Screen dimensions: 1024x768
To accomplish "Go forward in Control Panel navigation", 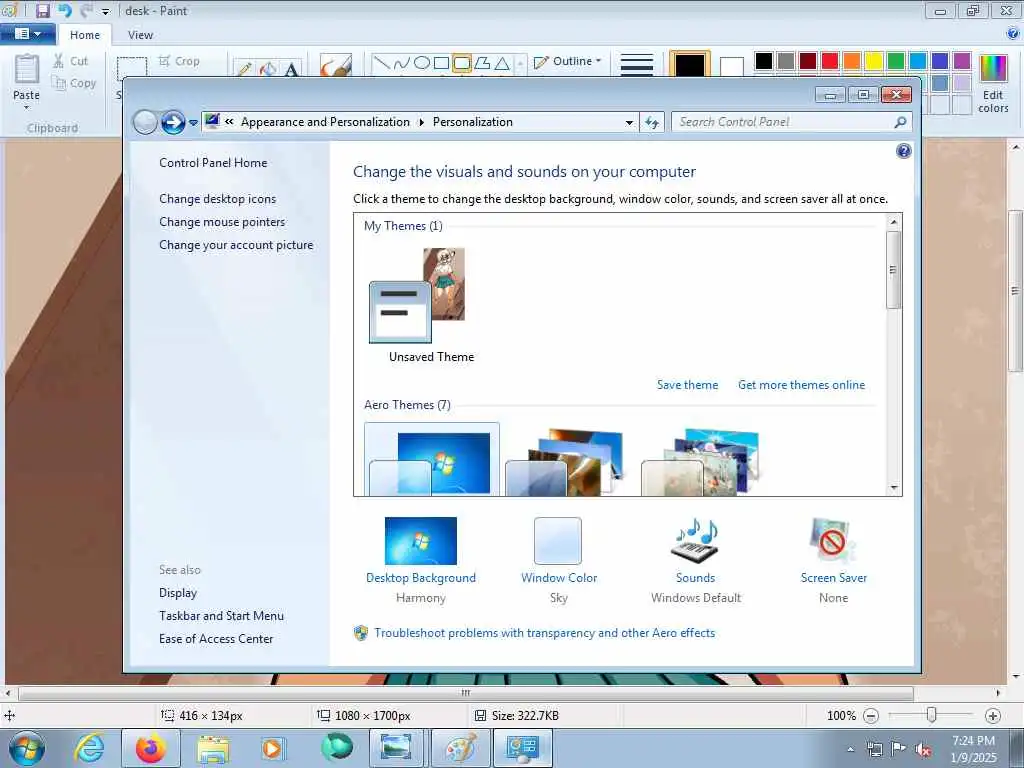I will point(173,122).
